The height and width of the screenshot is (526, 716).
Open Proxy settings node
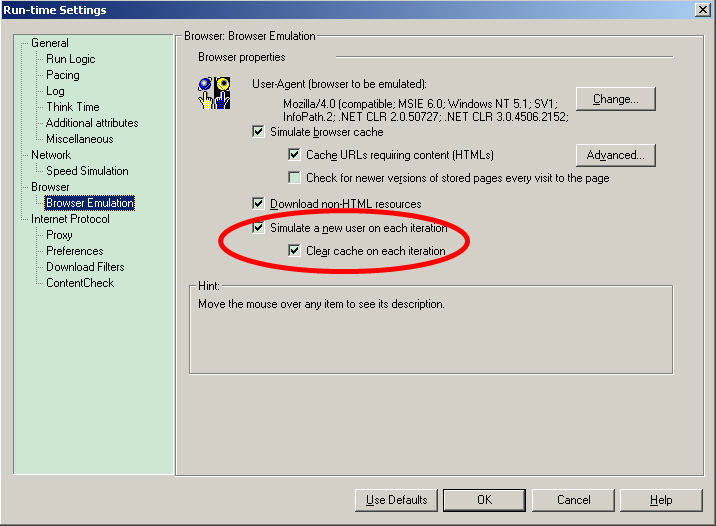[59, 235]
